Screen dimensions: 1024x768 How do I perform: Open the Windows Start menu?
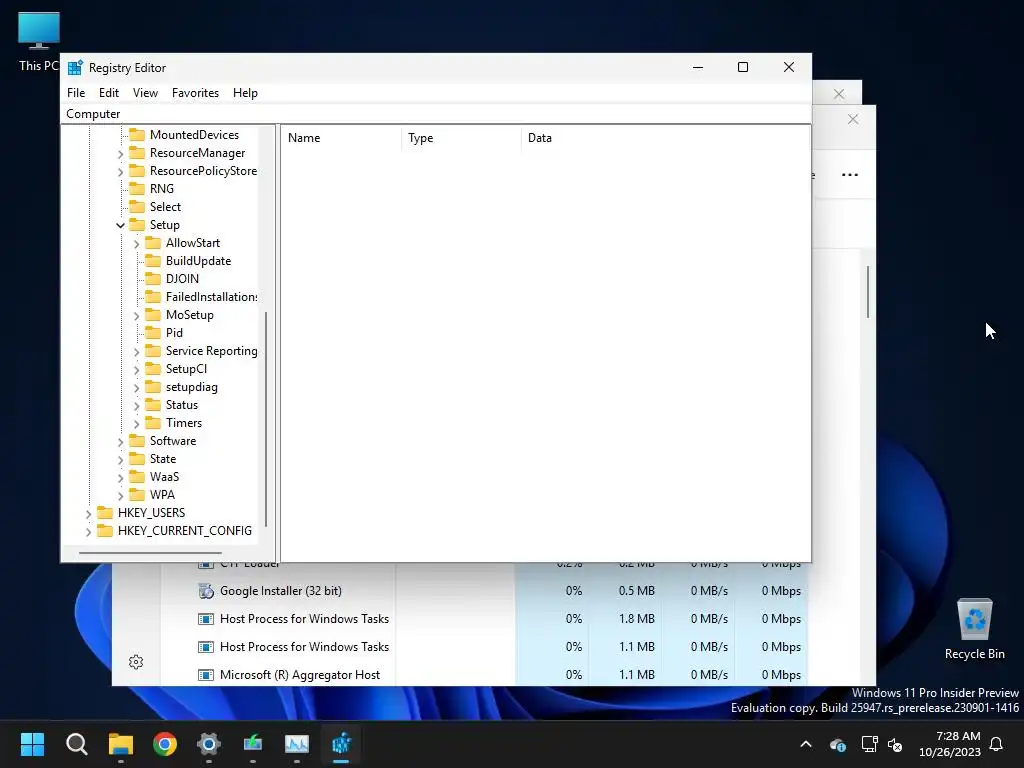[32, 744]
